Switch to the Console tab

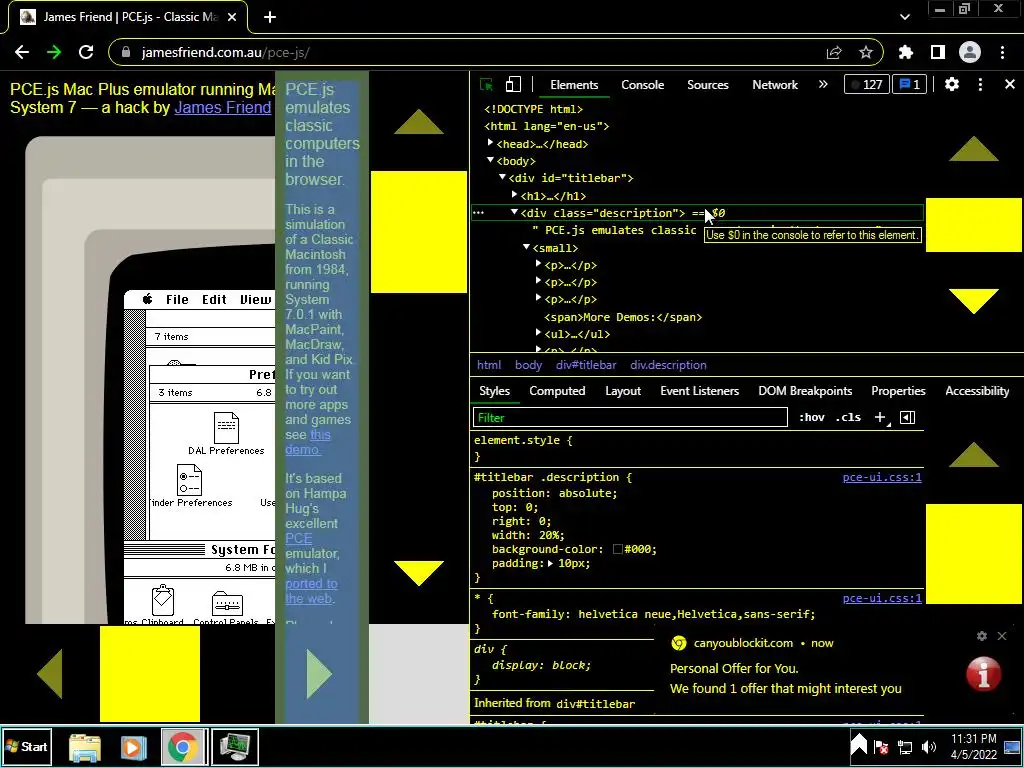pos(642,85)
